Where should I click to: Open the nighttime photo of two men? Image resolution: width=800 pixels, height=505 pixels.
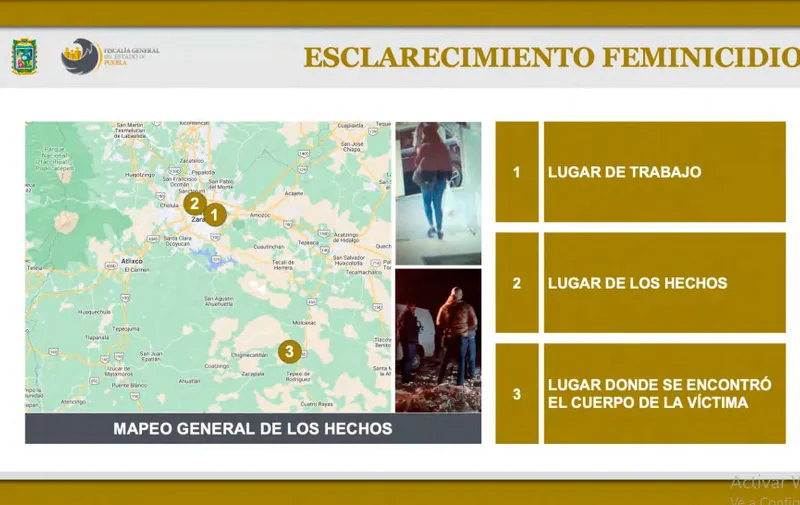(x=438, y=340)
